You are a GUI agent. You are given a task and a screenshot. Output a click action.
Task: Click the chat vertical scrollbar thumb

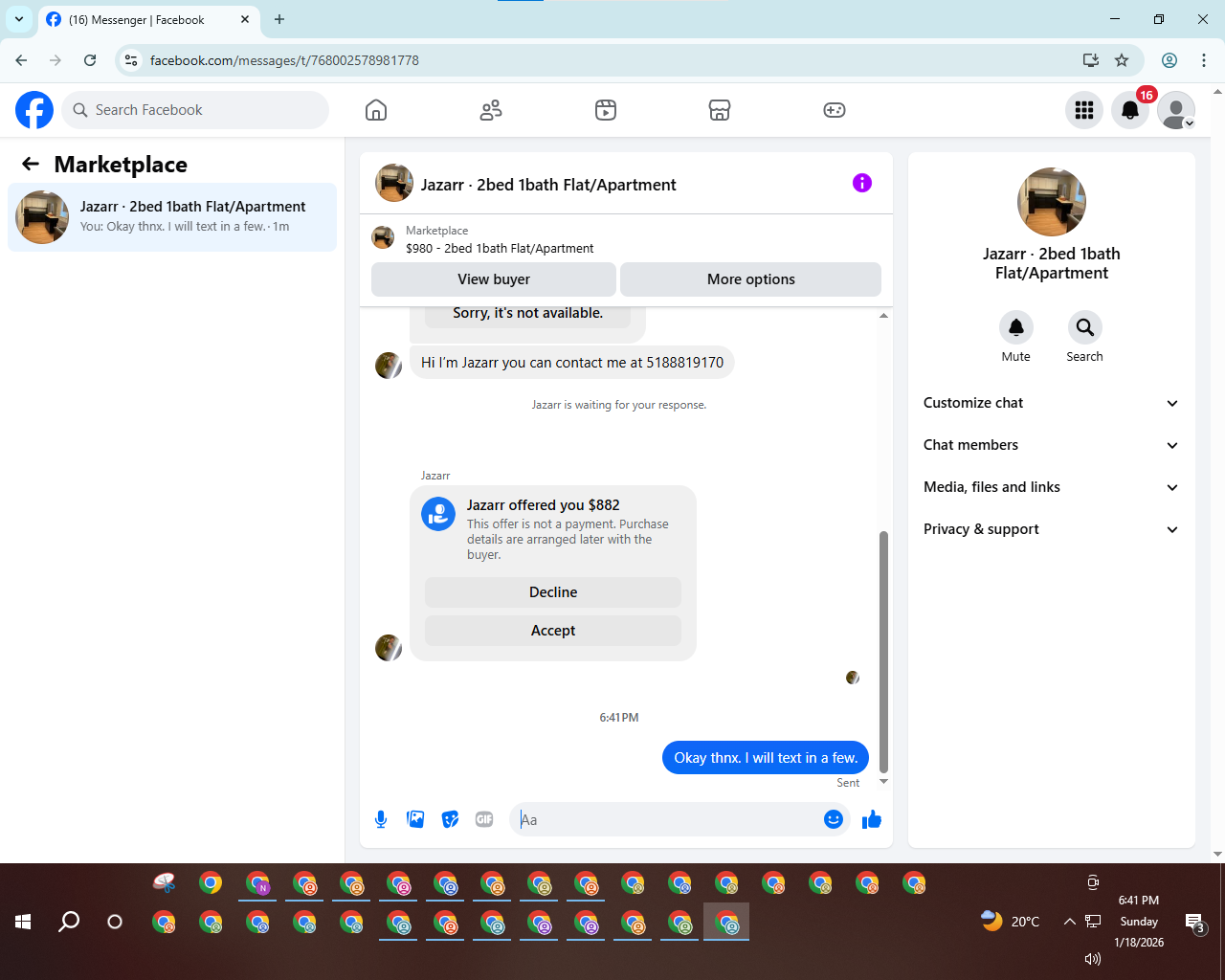(x=883, y=652)
